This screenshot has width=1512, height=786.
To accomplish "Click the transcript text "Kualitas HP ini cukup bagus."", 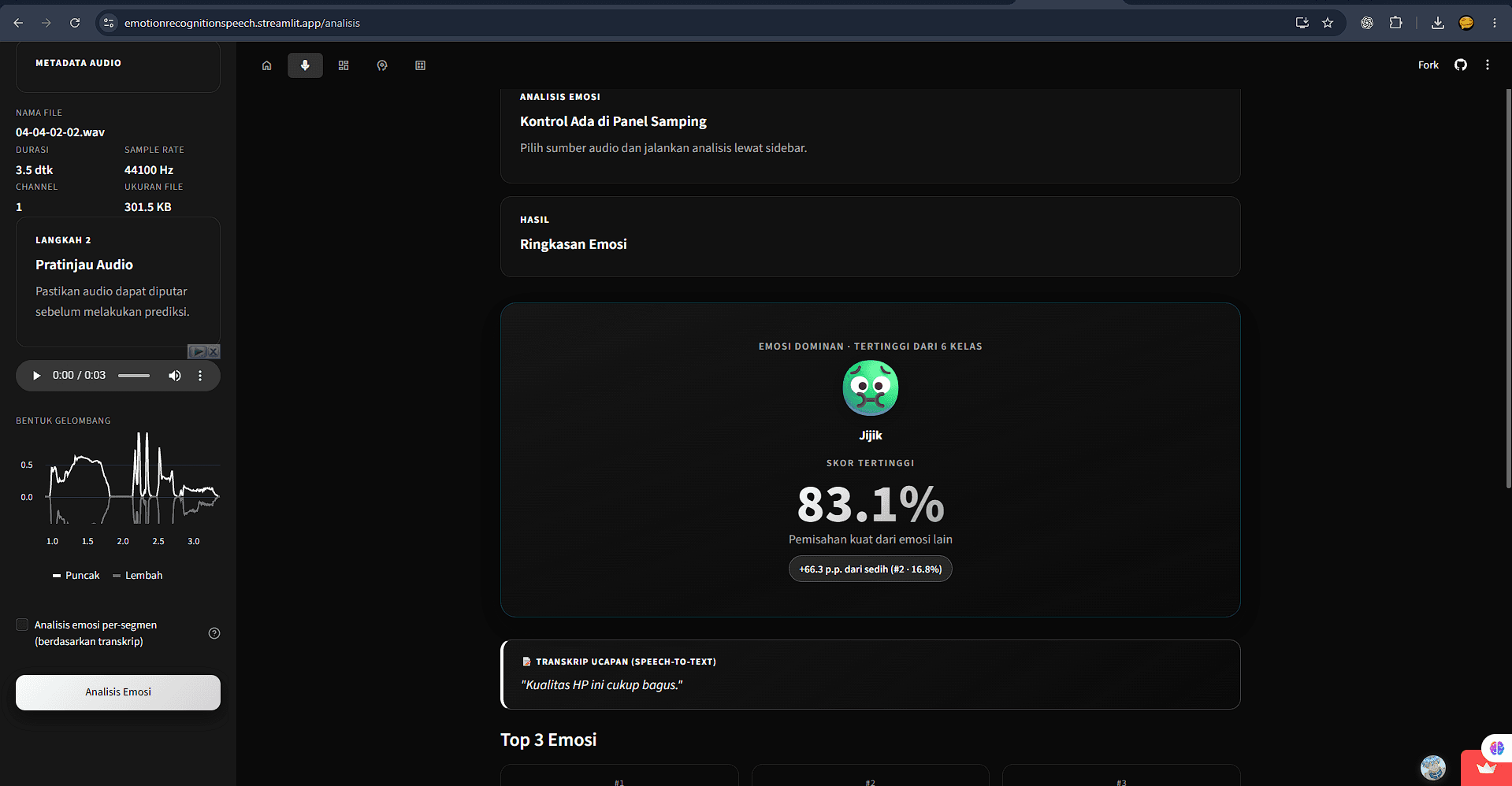I will pyautogui.click(x=601, y=685).
